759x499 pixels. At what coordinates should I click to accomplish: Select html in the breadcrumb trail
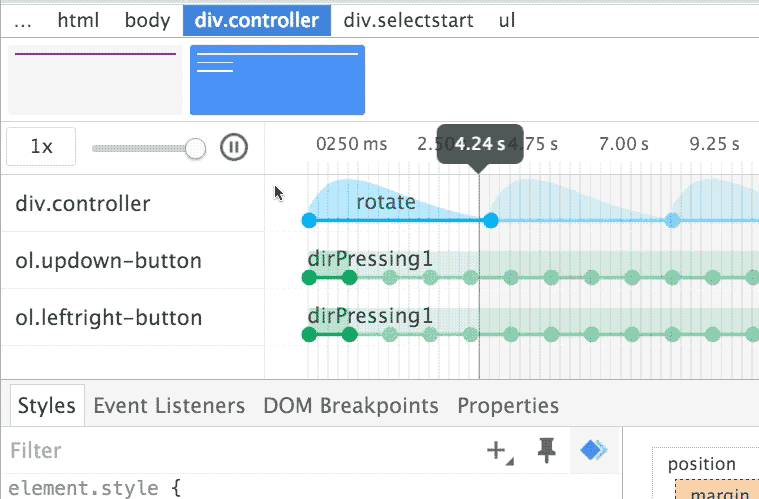[79, 19]
